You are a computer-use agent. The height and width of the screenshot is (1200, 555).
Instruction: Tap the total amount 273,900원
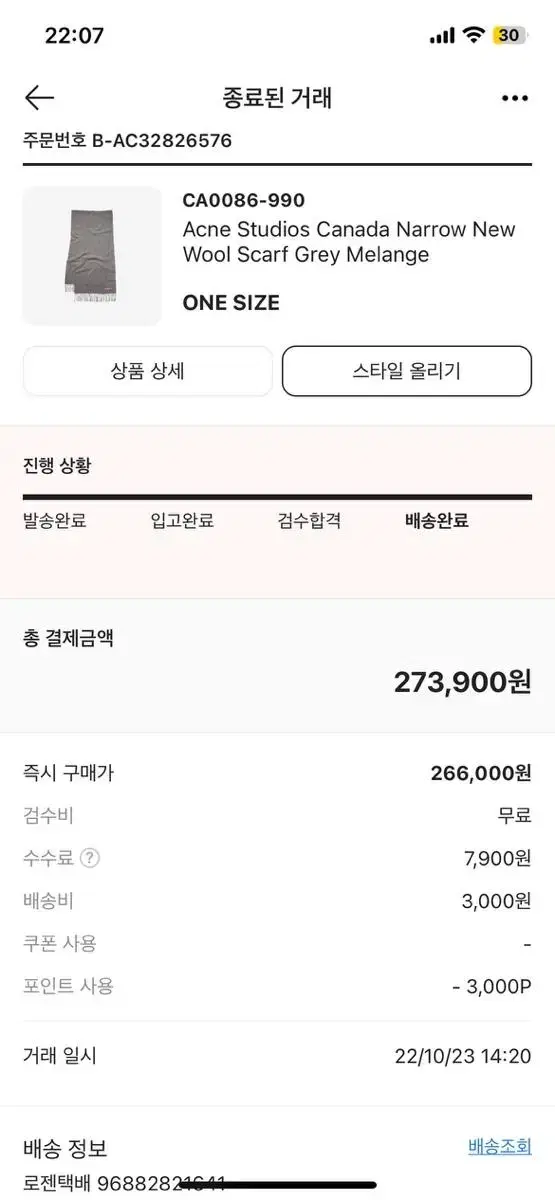[462, 682]
